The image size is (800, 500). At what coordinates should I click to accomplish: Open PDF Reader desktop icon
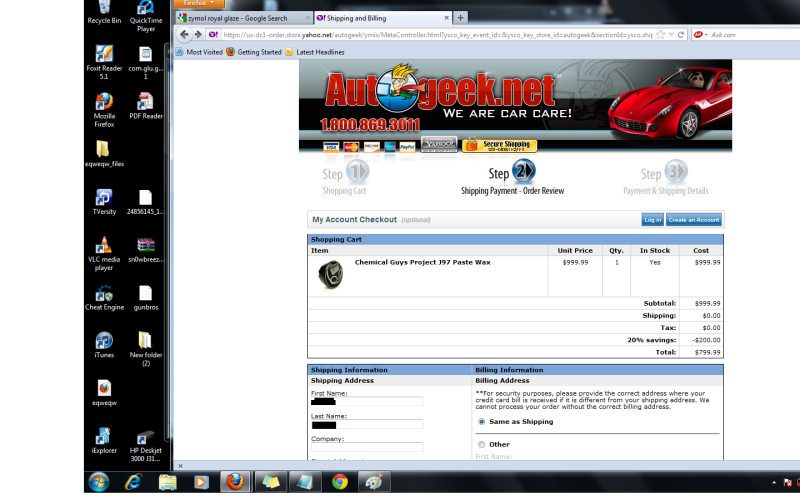(145, 106)
